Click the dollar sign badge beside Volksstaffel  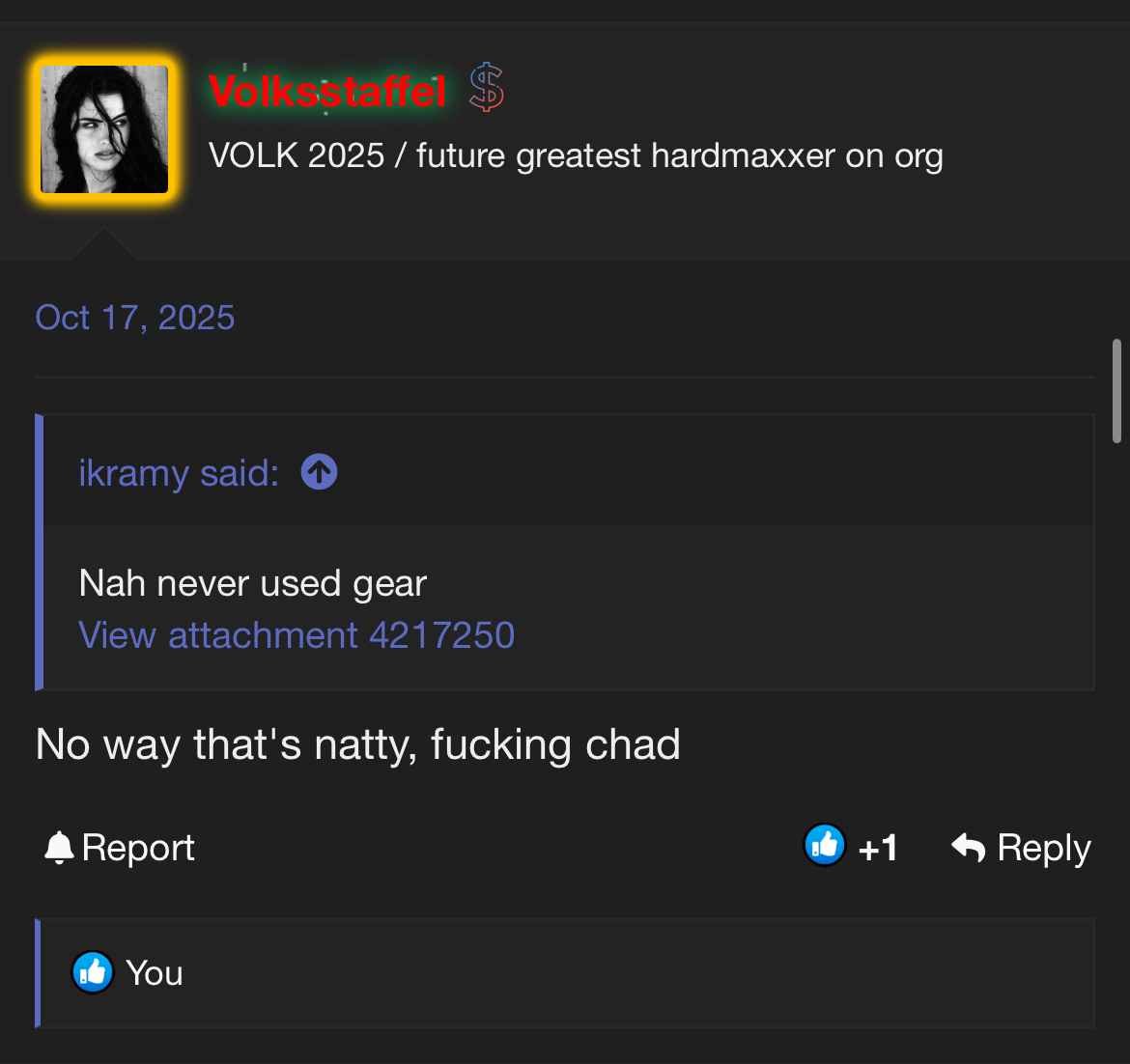click(x=487, y=88)
